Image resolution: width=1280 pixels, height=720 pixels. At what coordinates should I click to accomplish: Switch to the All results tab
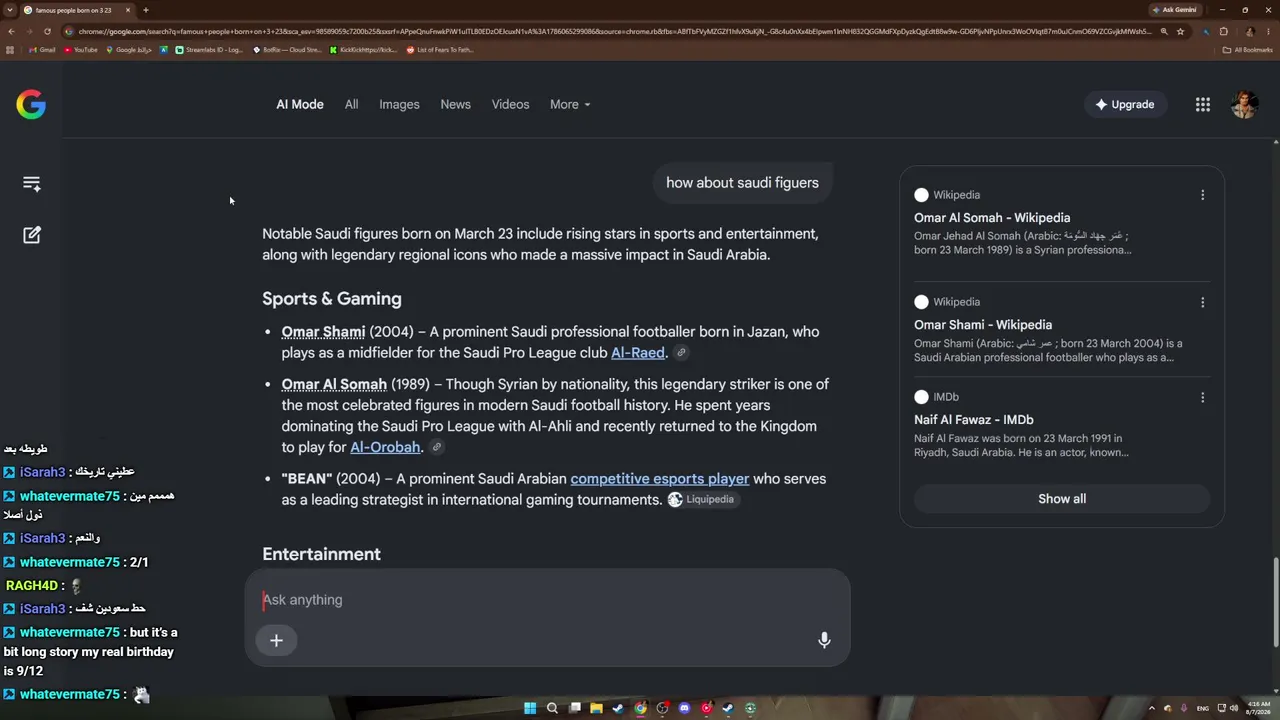(x=351, y=104)
